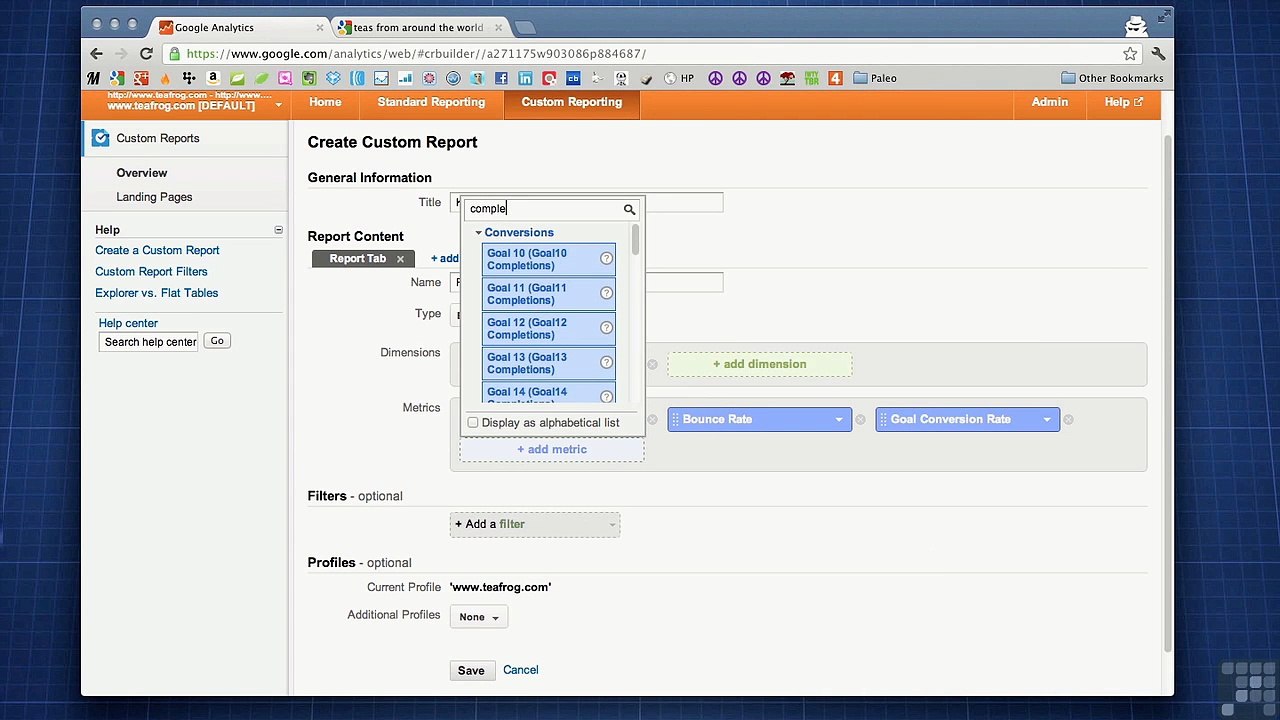Remove the Goal Conversion Rate metric
Screen dimensions: 1280x720
point(1068,420)
